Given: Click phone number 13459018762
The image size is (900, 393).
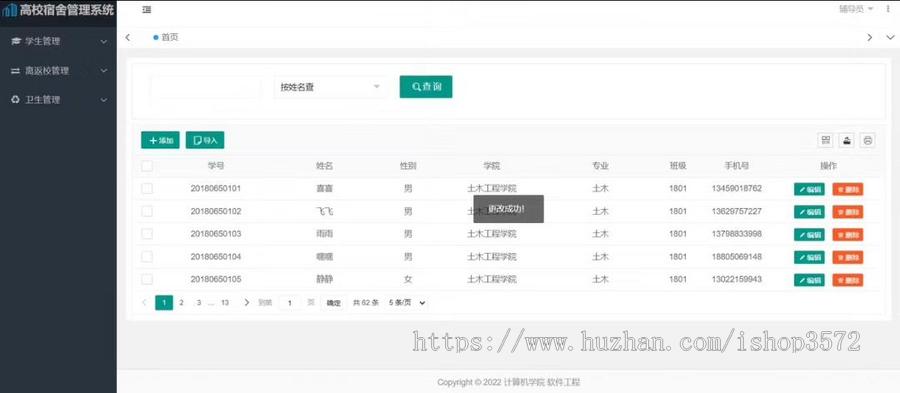Looking at the screenshot, I should point(736,188).
